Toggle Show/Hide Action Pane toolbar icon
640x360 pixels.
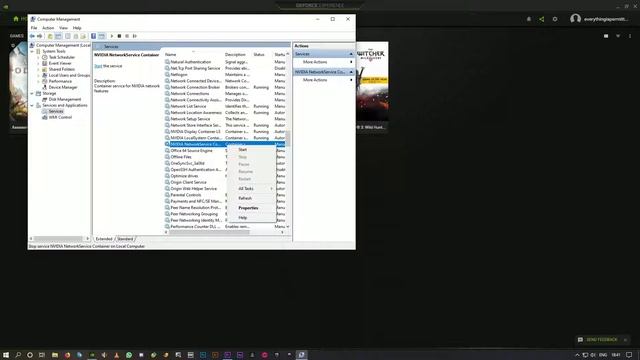[102, 36]
